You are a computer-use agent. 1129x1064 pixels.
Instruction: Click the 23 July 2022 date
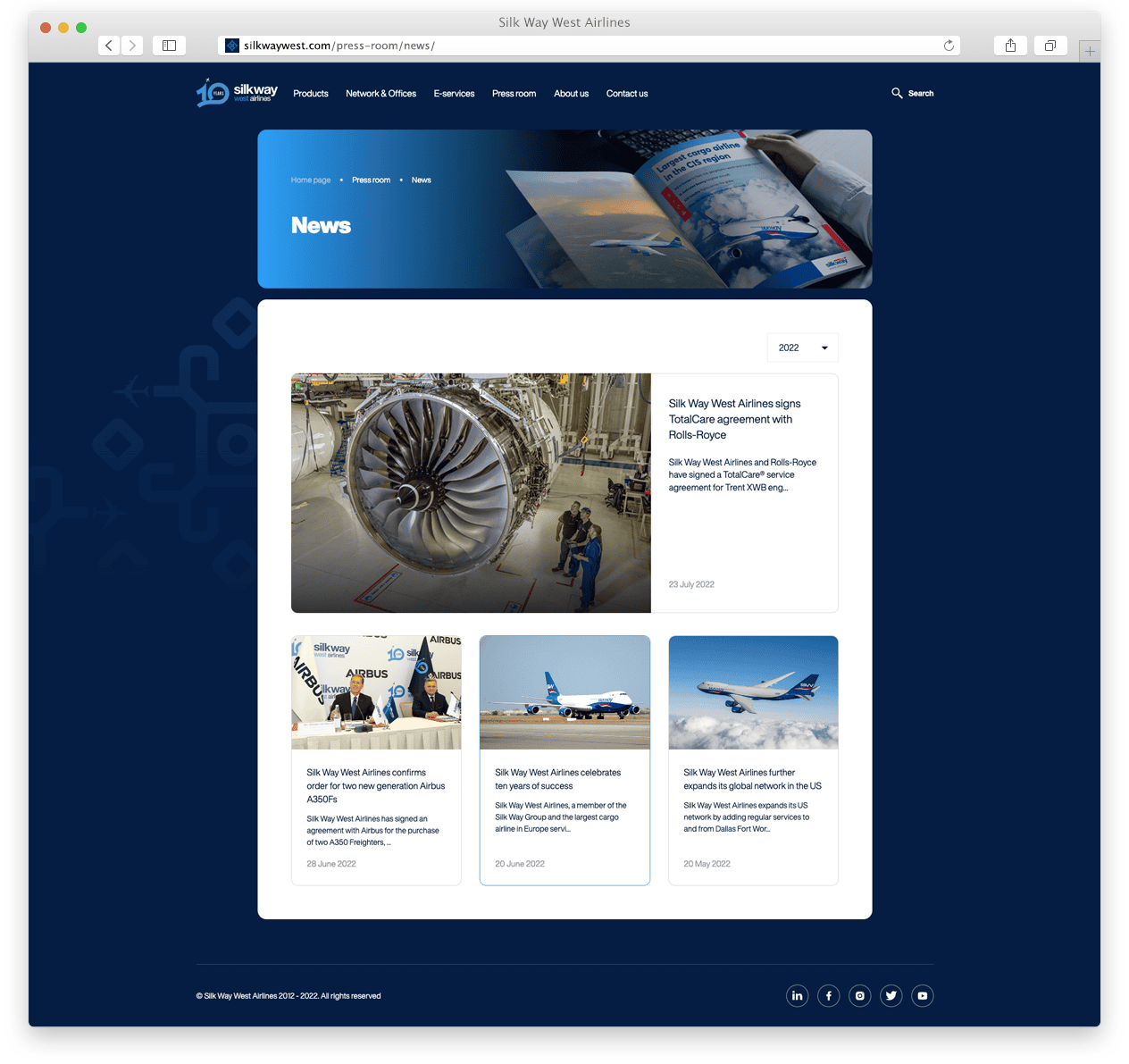(x=691, y=584)
